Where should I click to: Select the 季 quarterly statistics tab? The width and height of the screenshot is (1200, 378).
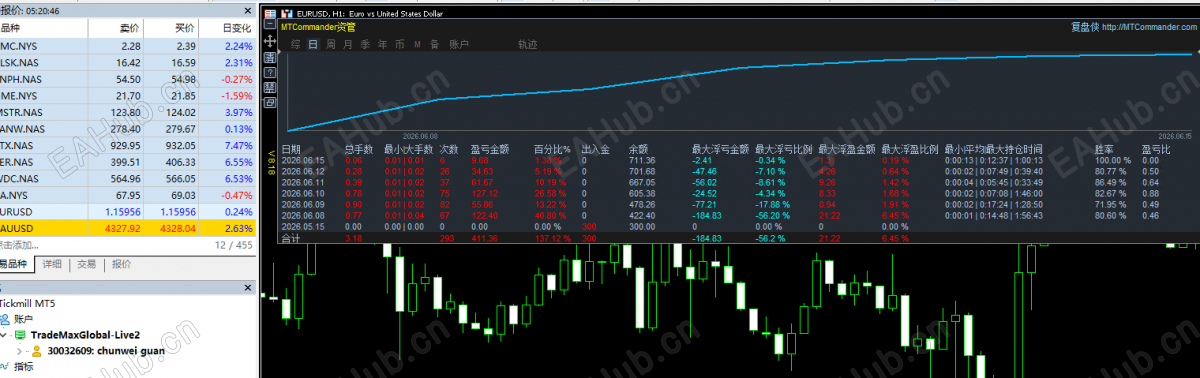(365, 45)
